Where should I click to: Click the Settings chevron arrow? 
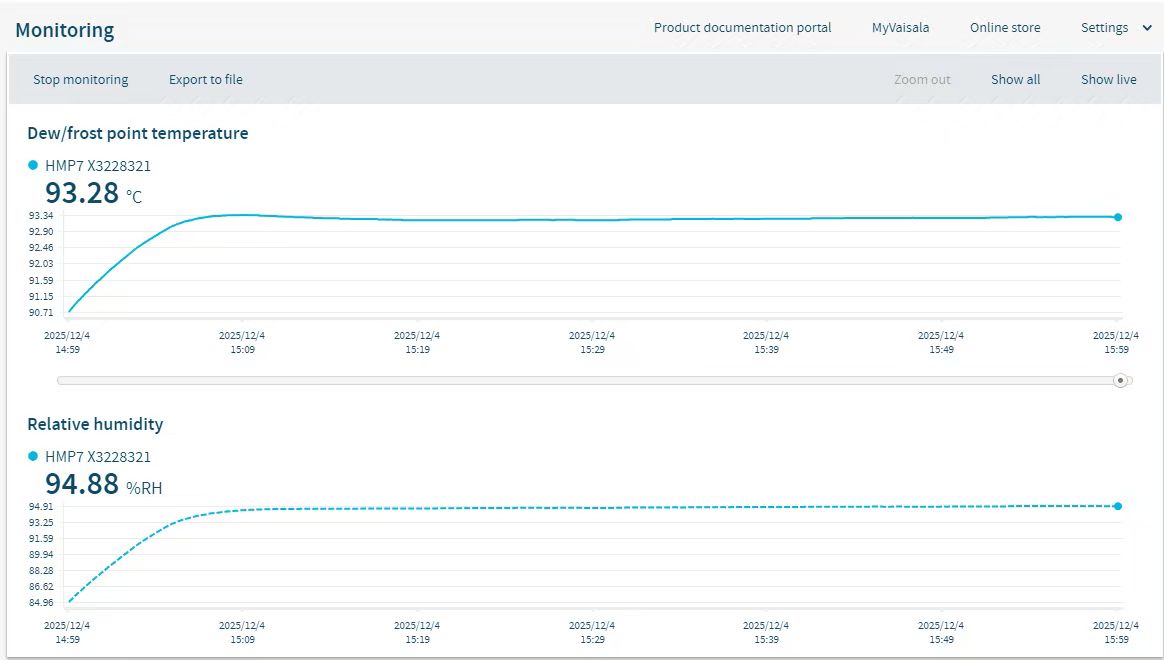click(x=1147, y=28)
